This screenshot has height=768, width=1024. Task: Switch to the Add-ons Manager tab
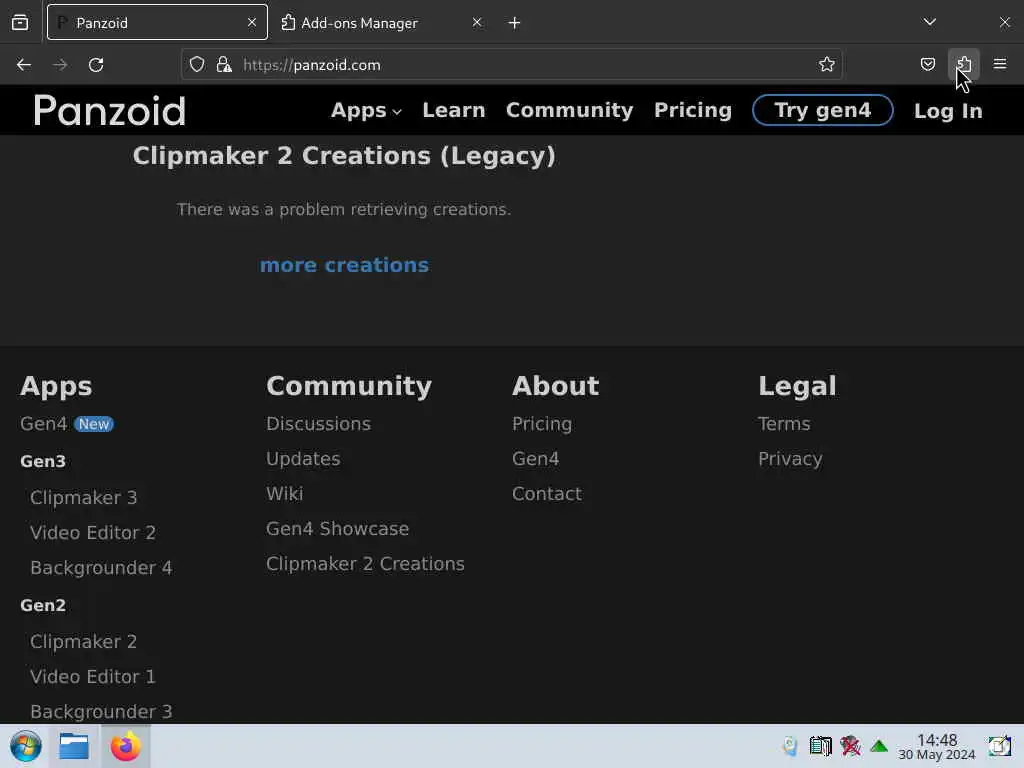[x=382, y=23]
